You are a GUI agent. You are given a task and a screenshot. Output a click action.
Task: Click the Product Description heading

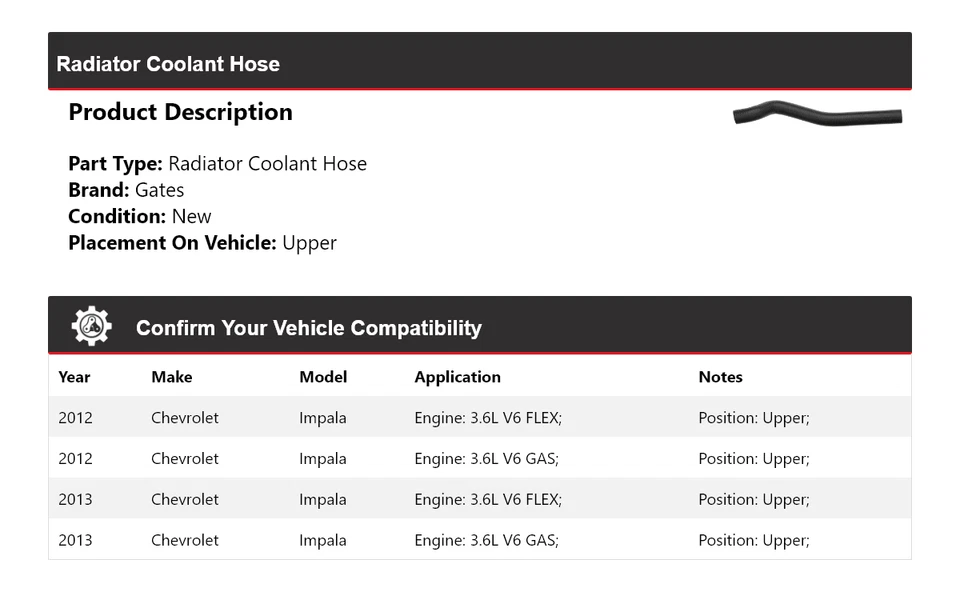[x=180, y=112]
